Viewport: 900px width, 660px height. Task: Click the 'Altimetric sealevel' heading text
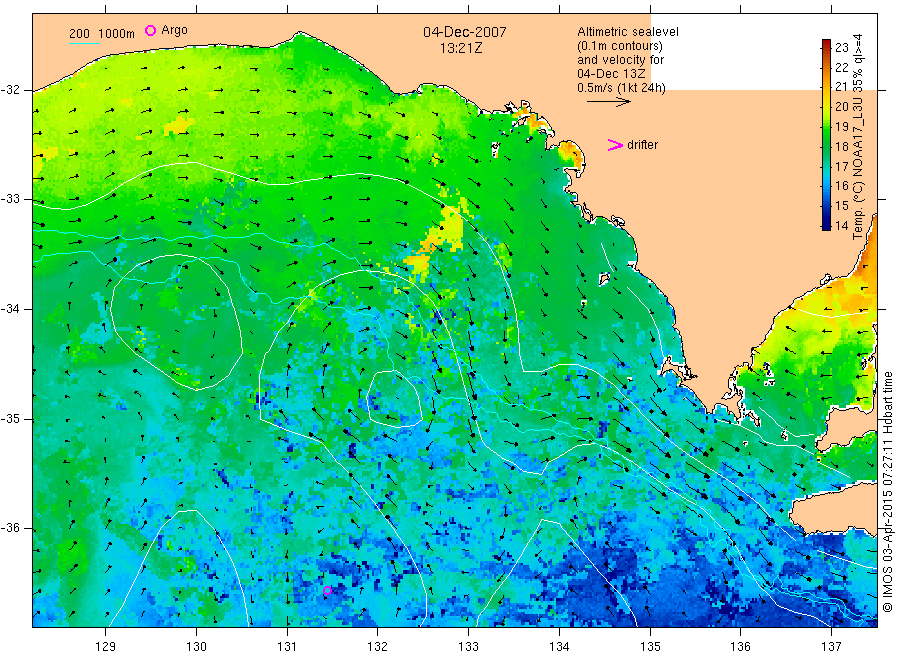(628, 32)
